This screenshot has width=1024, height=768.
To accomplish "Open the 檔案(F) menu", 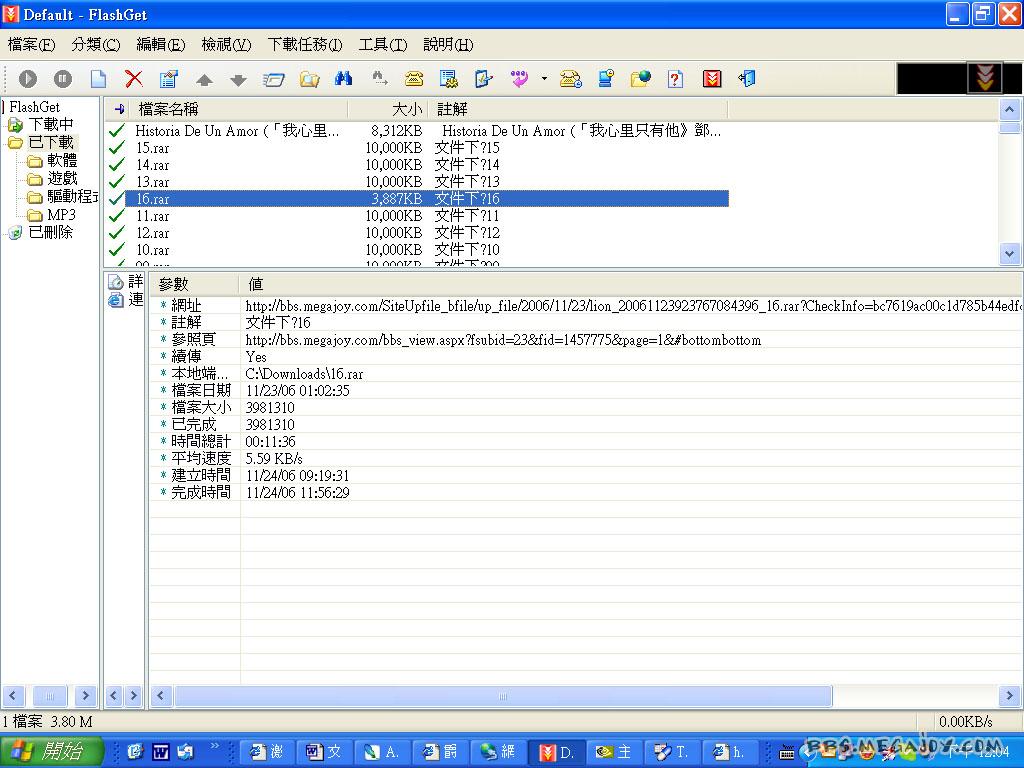I will tap(31, 44).
